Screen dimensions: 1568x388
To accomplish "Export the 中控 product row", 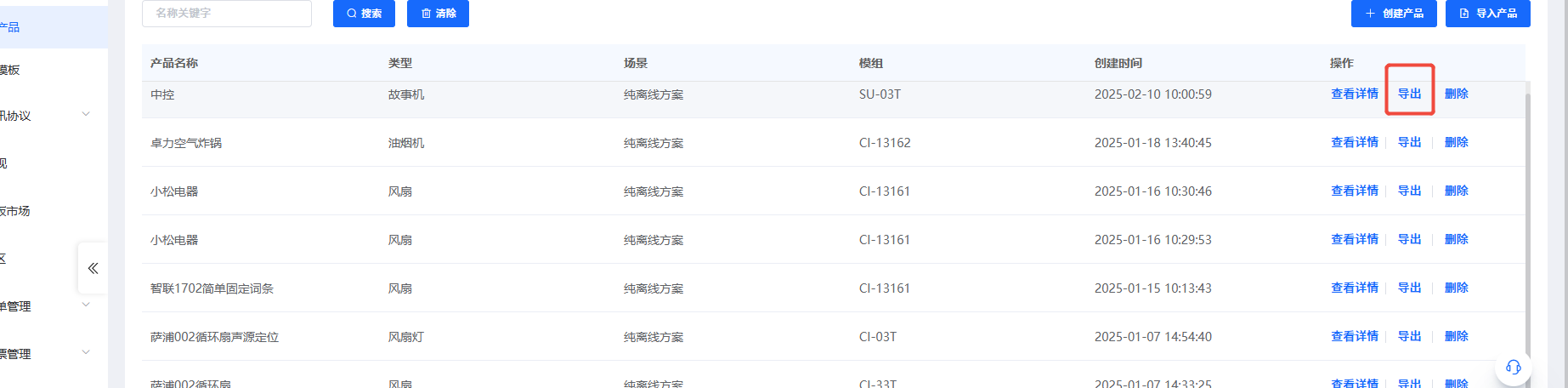I will pos(1409,94).
